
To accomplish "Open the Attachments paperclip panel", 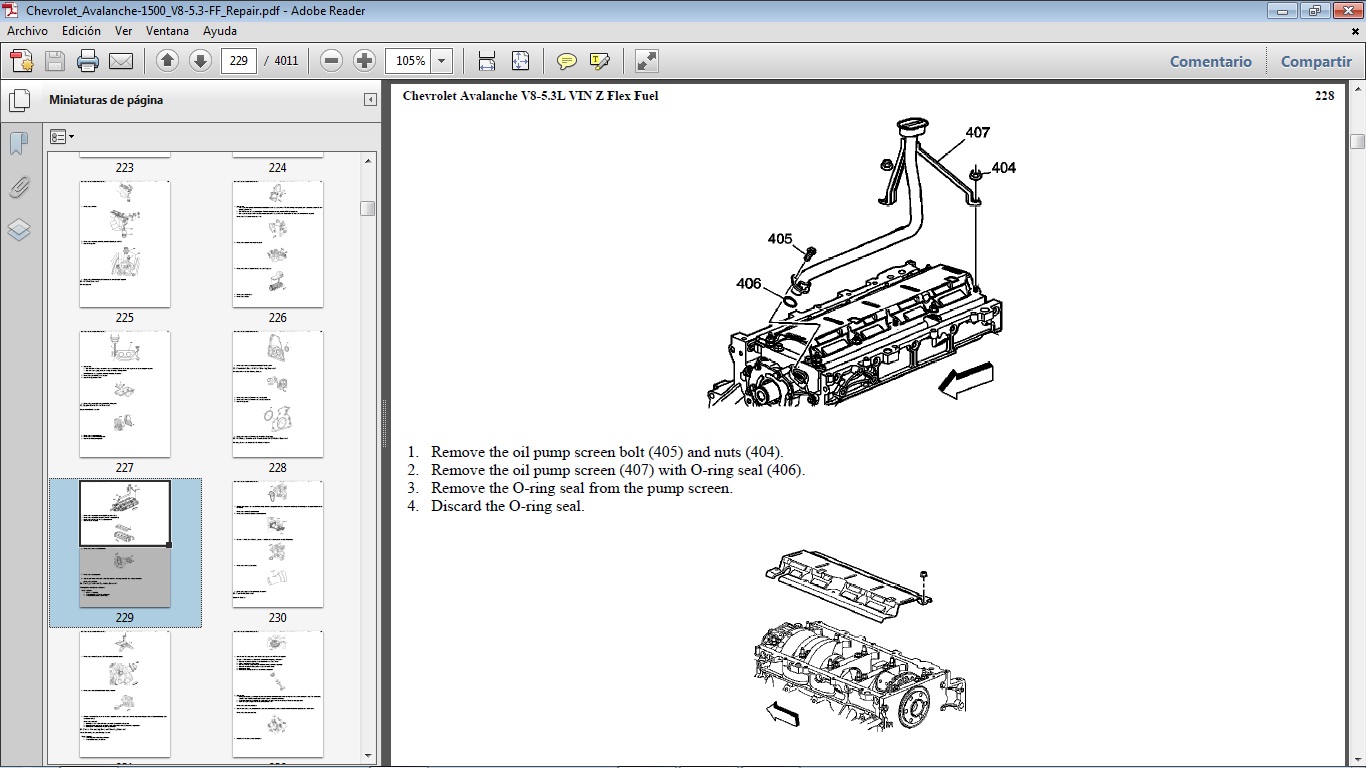I will (19, 187).
